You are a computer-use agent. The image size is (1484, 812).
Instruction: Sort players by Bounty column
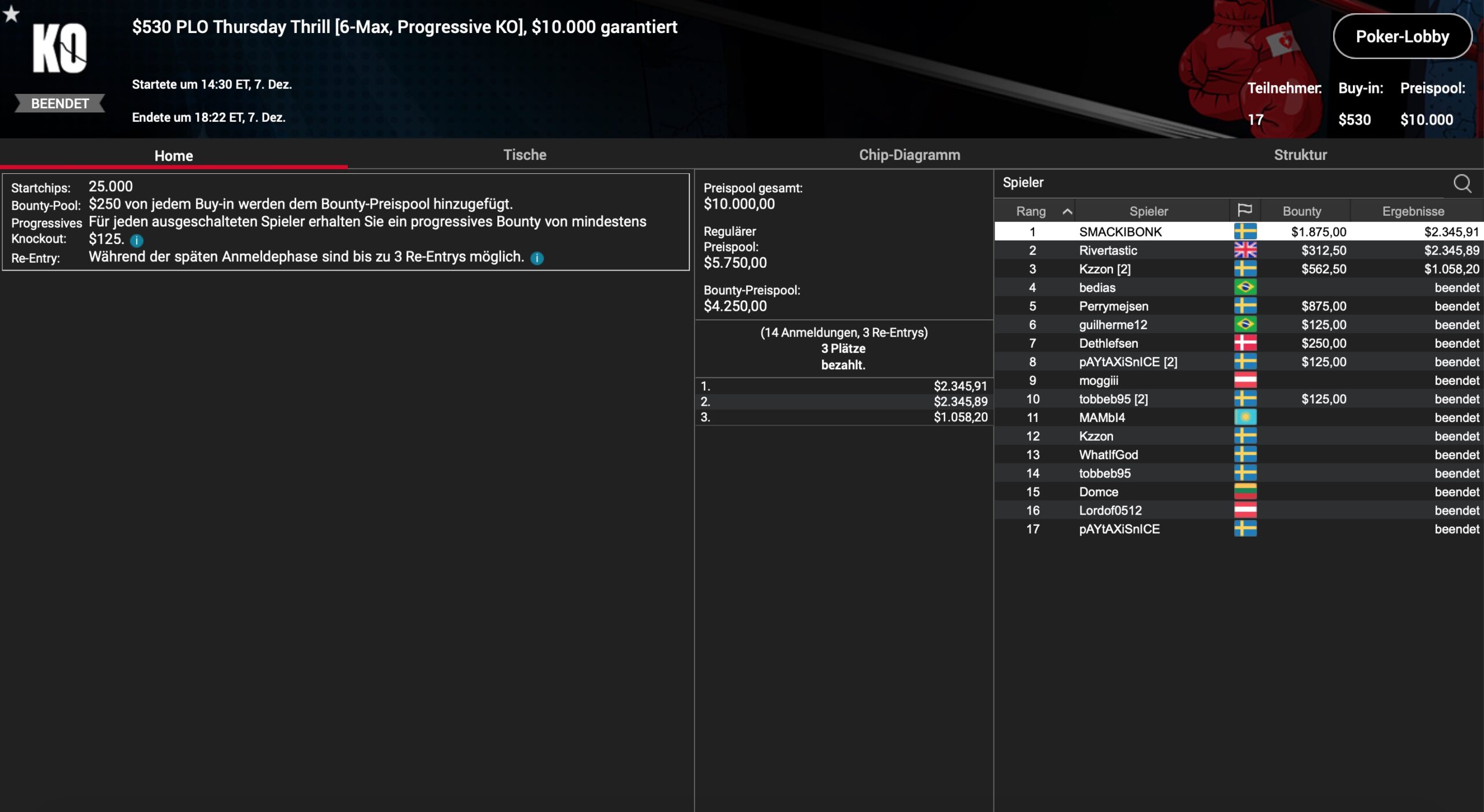tap(1301, 211)
